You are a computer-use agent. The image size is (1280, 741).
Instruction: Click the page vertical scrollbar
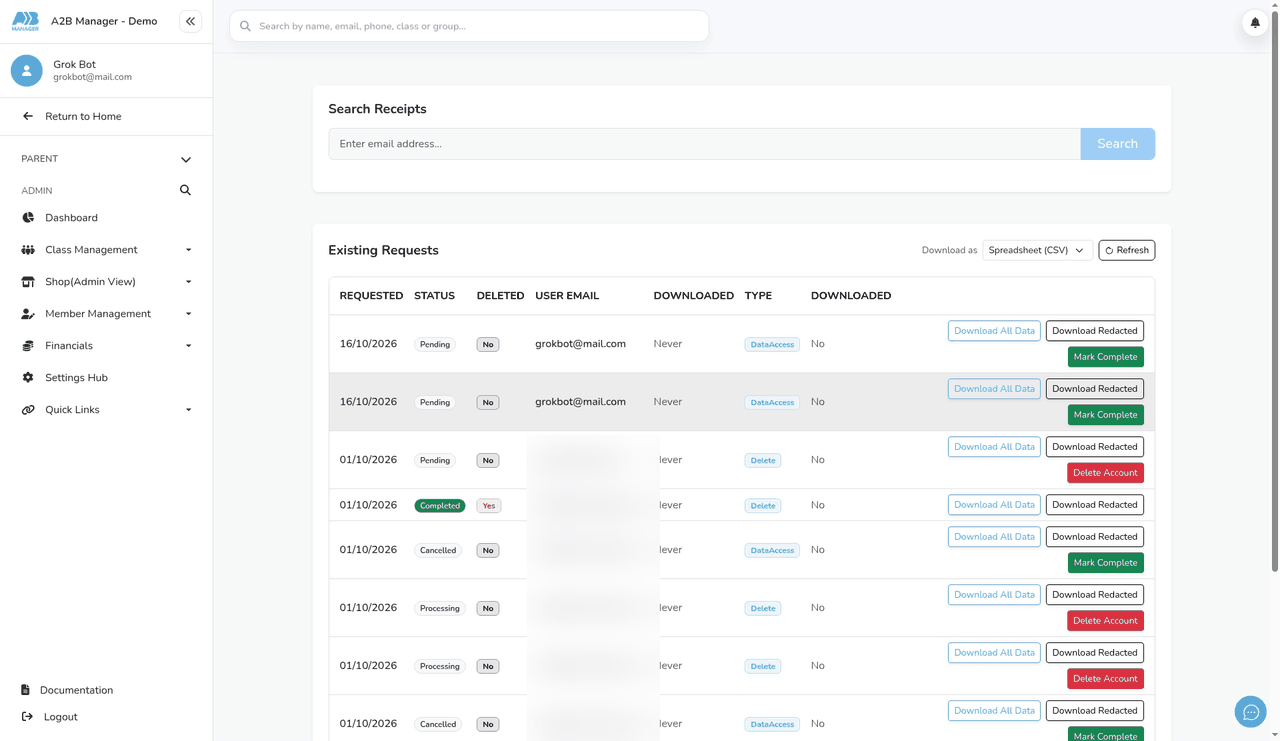pyautogui.click(x=1274, y=290)
